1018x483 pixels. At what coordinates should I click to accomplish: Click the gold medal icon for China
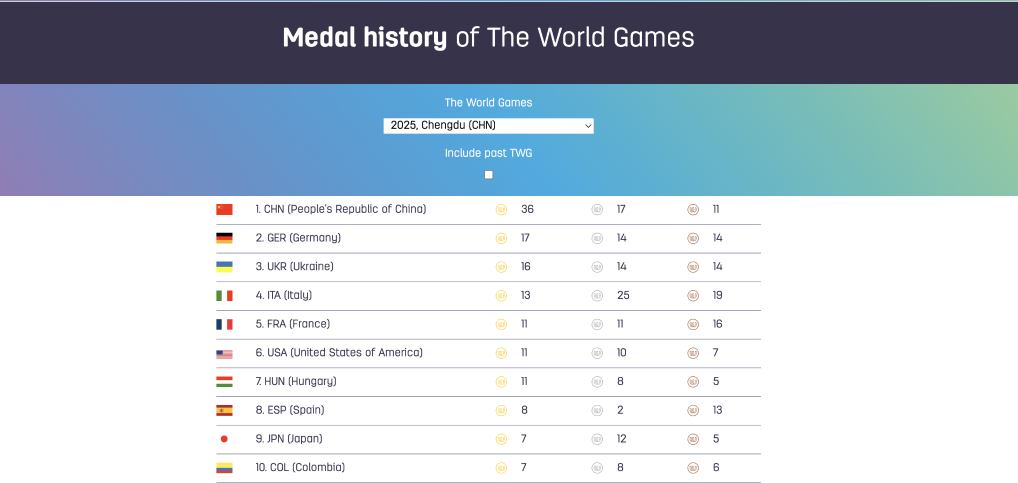[502, 210]
